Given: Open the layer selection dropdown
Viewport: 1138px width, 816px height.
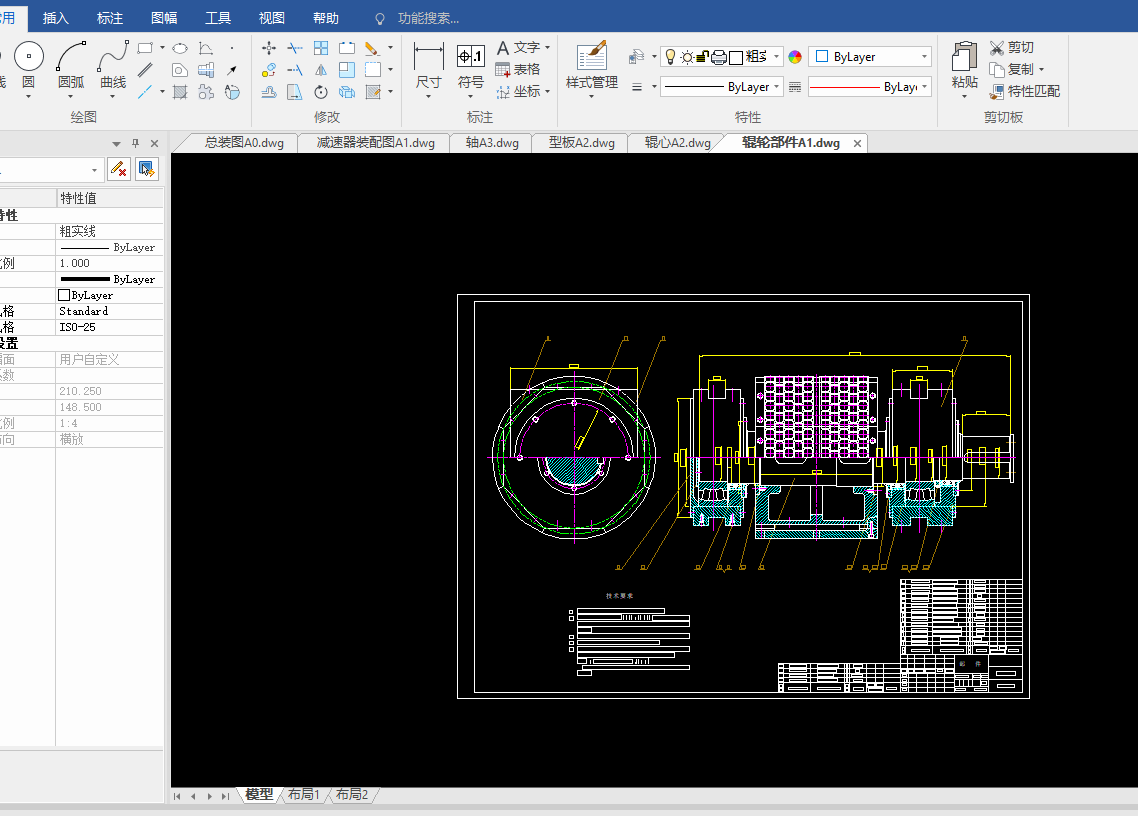Looking at the screenshot, I should tap(777, 57).
